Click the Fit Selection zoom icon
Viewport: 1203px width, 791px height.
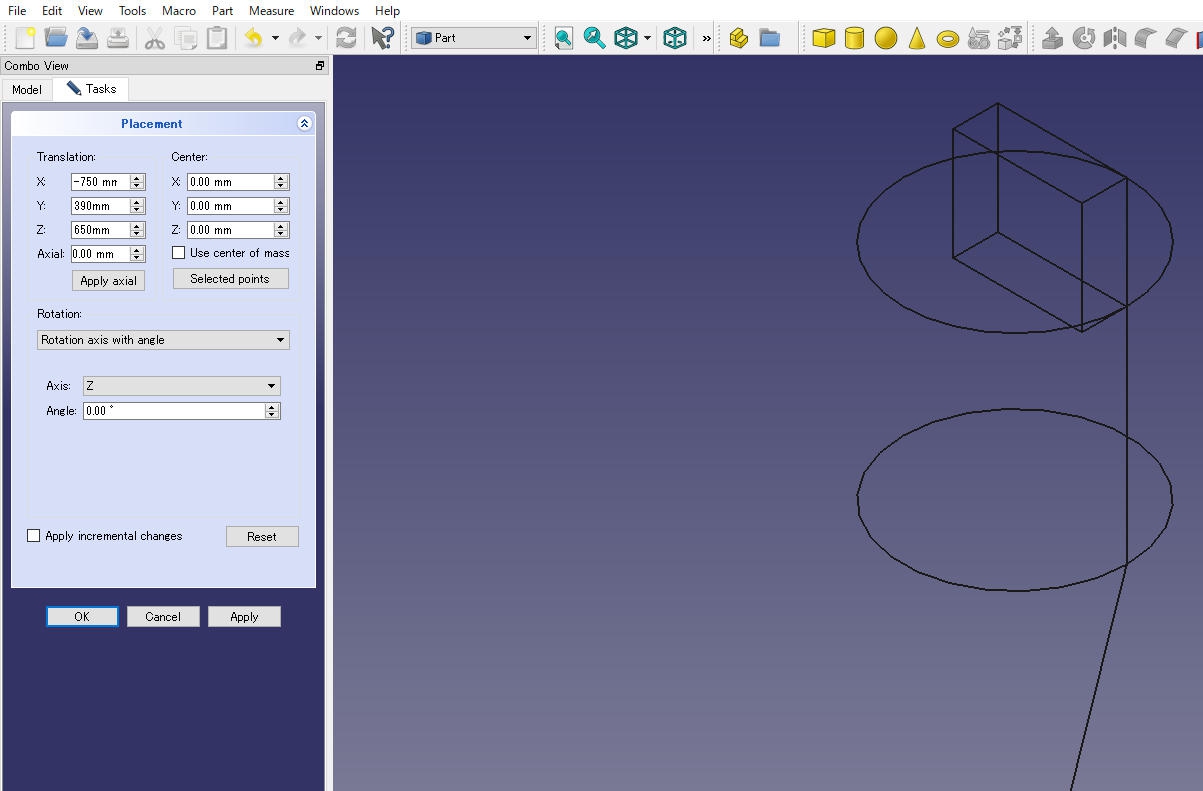[x=595, y=38]
